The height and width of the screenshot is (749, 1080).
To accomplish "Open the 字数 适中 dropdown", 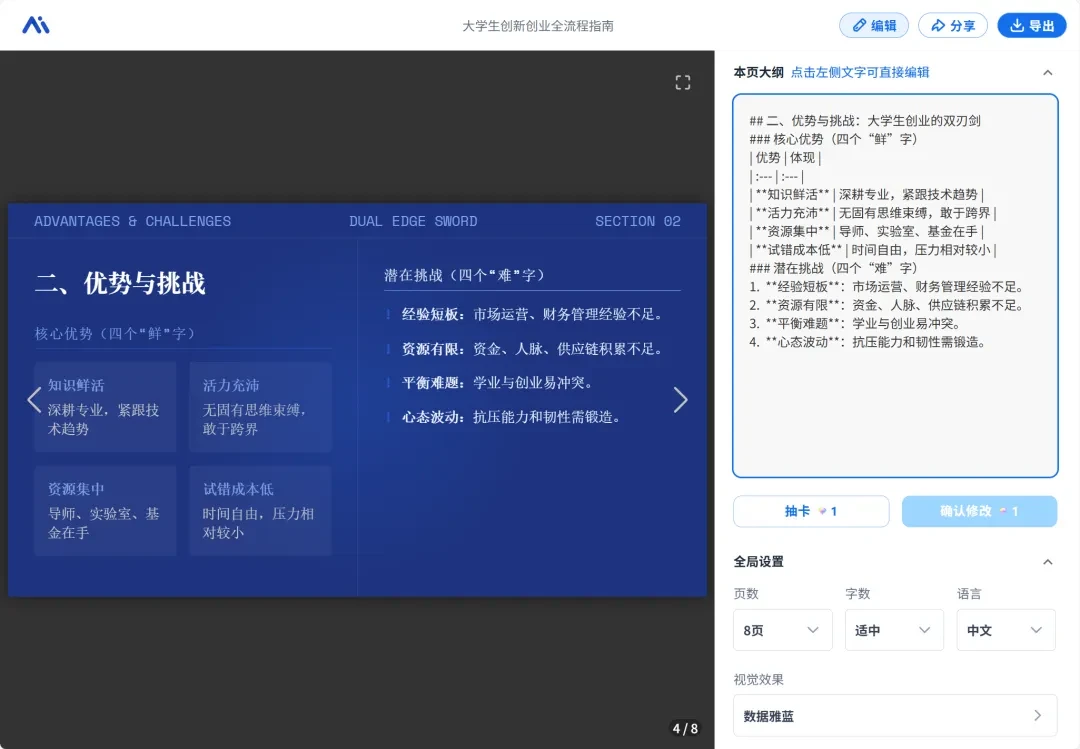I will coord(894,630).
